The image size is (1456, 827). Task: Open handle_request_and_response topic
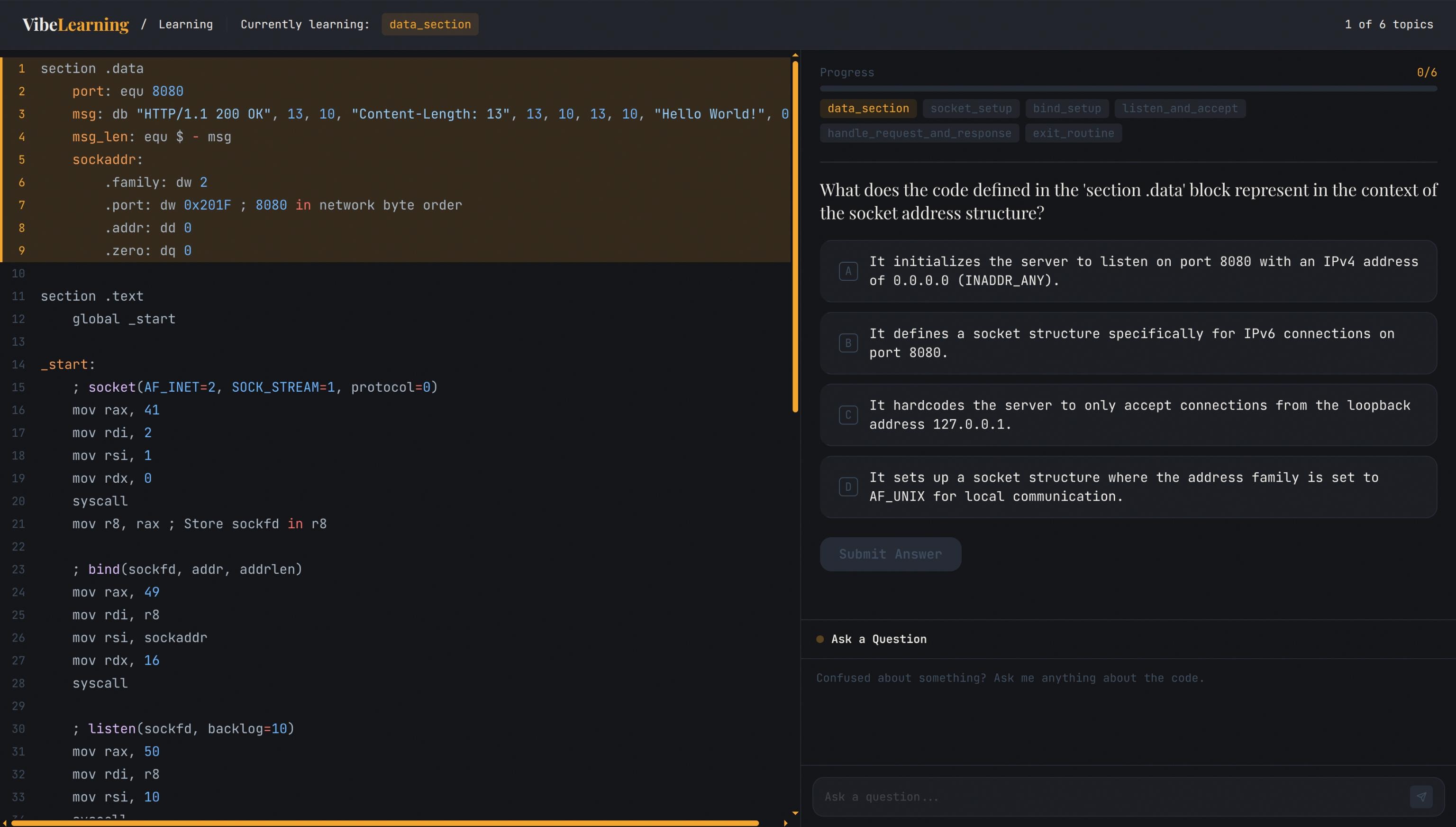[919, 133]
